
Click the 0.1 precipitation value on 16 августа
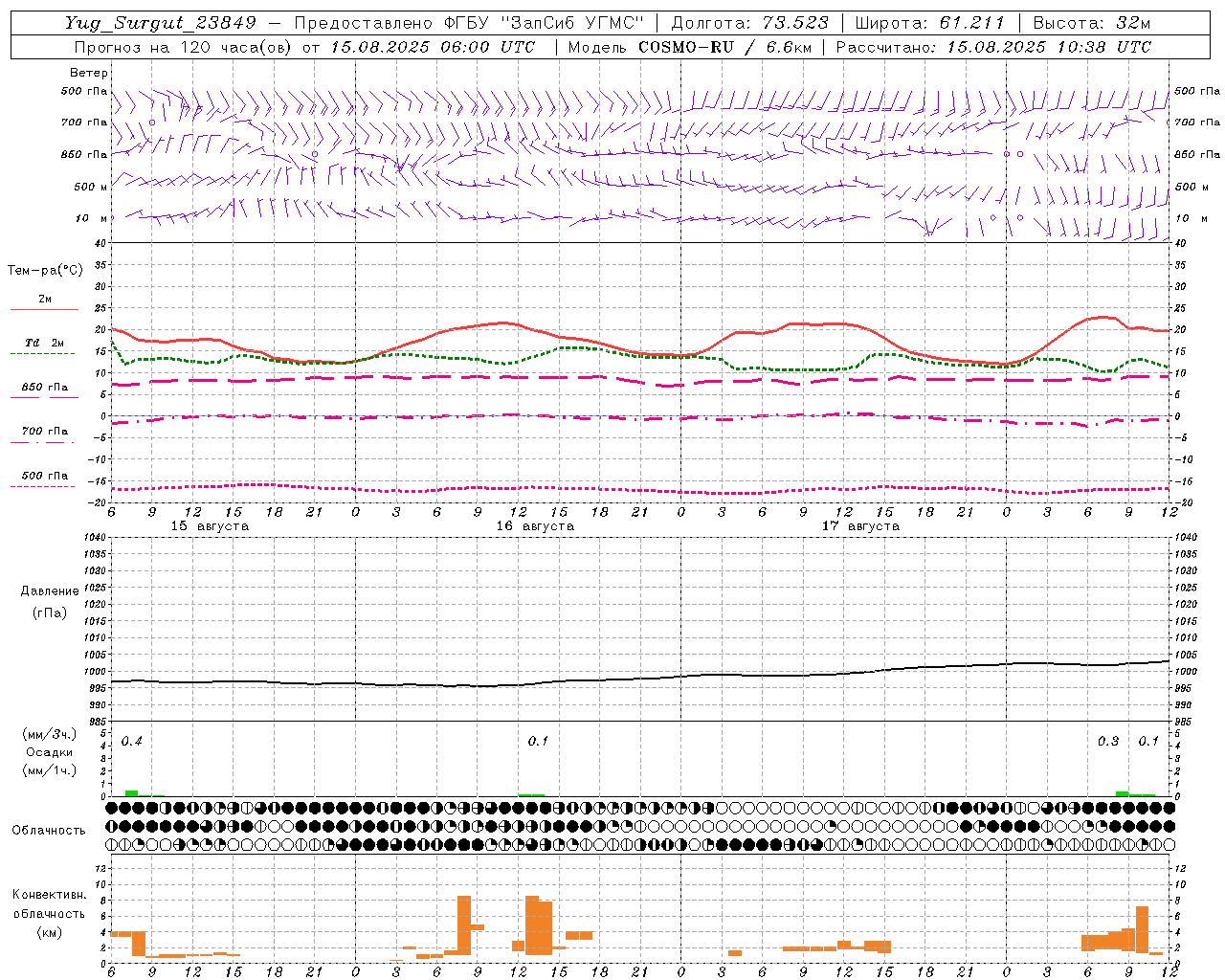tap(538, 742)
